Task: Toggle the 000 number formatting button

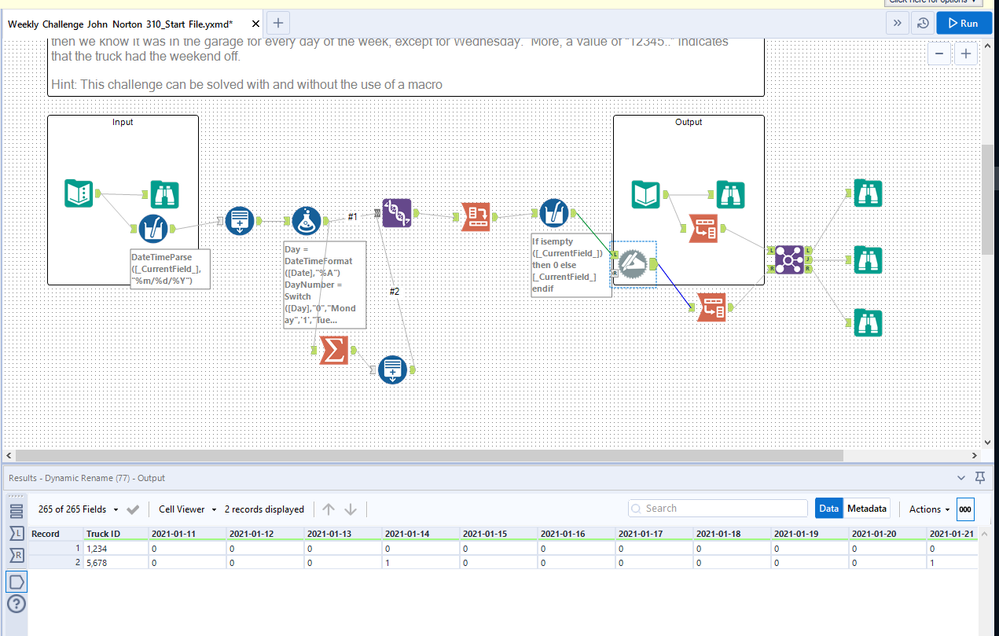Action: tap(965, 509)
